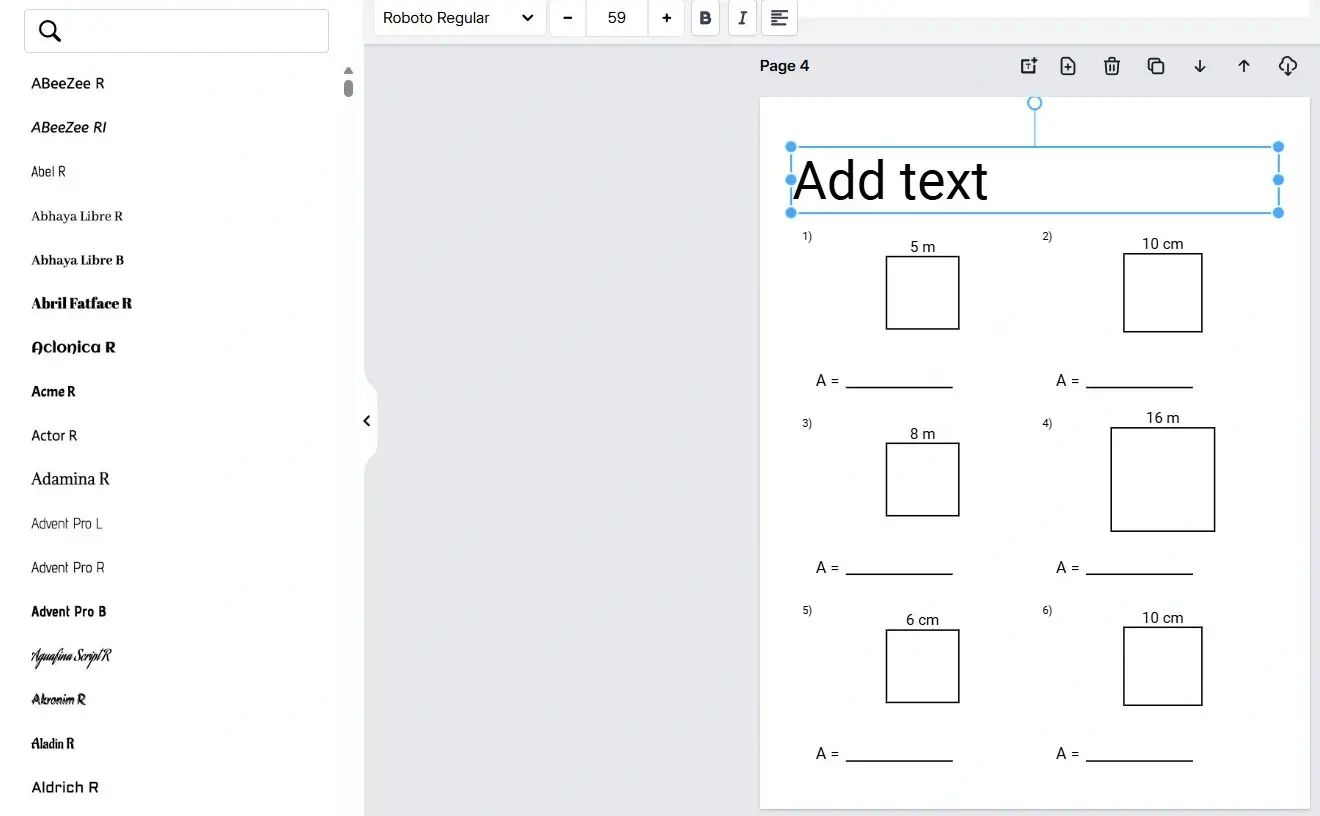Image resolution: width=1320 pixels, height=816 pixels.
Task: Click the Page 4 label
Action: click(x=784, y=66)
